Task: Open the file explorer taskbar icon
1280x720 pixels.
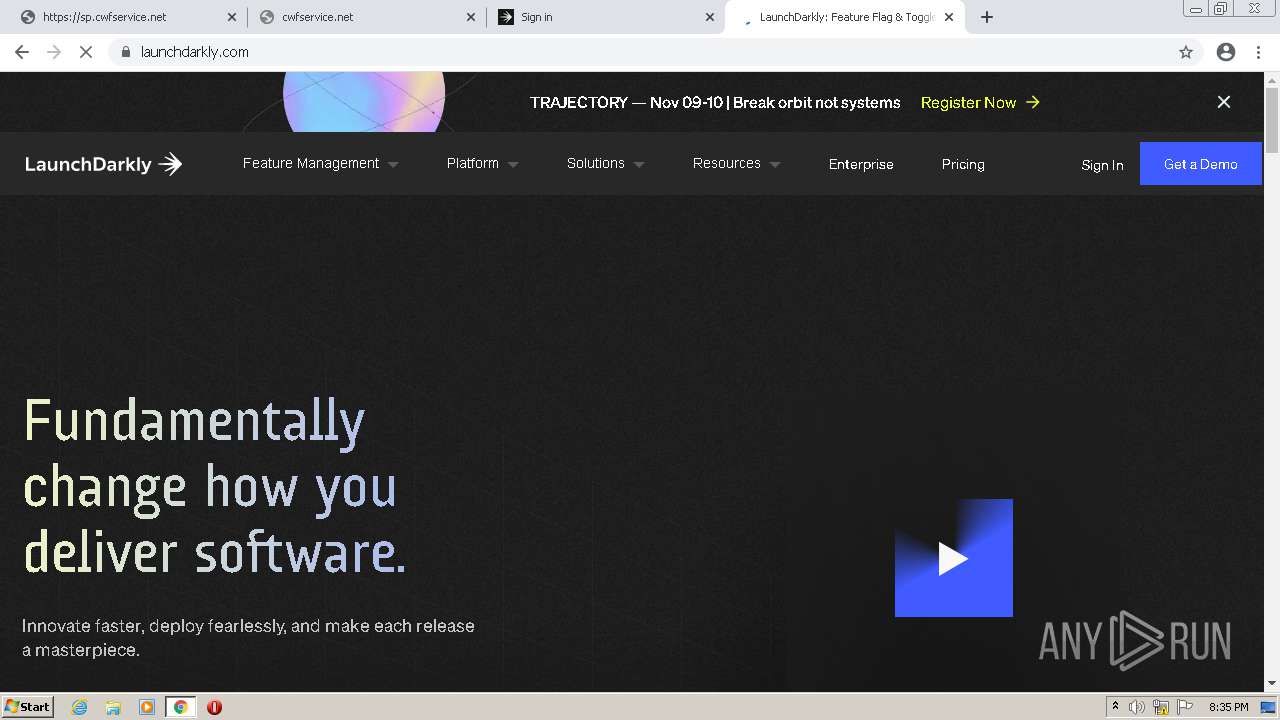Action: pos(113,707)
